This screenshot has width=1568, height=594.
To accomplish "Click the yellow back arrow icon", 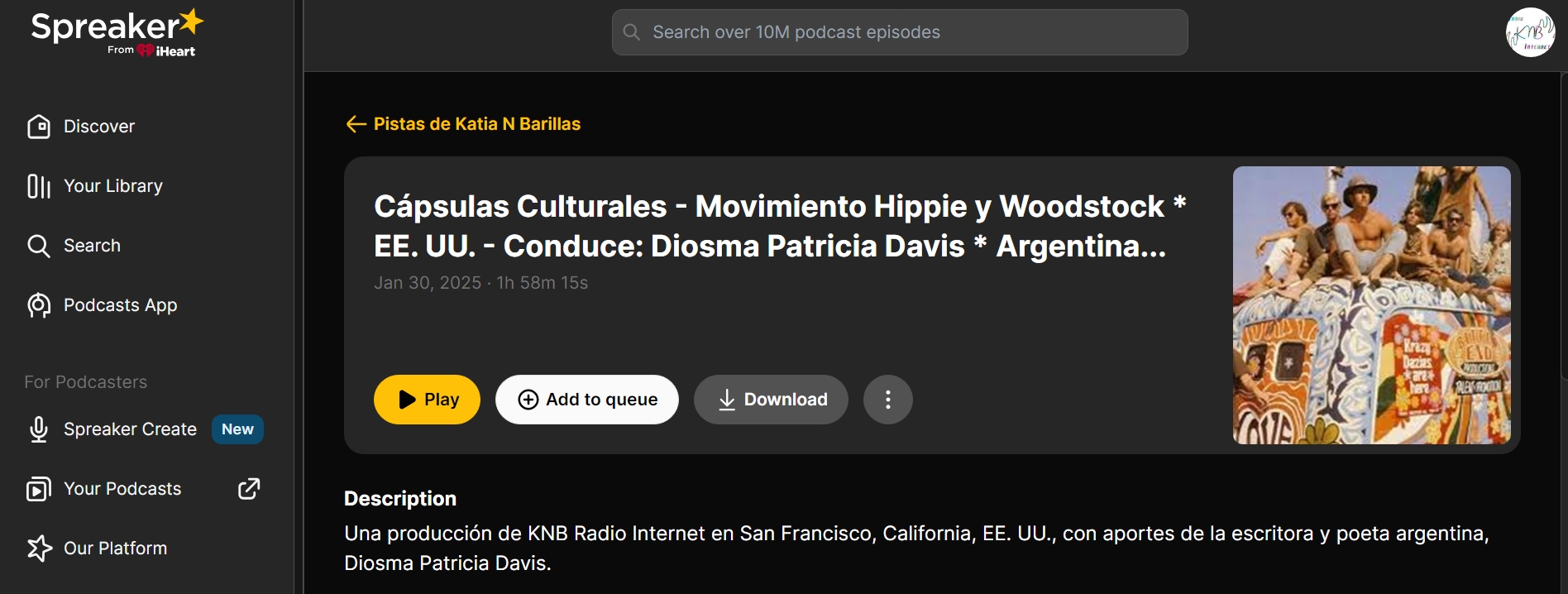I will coord(356,124).
